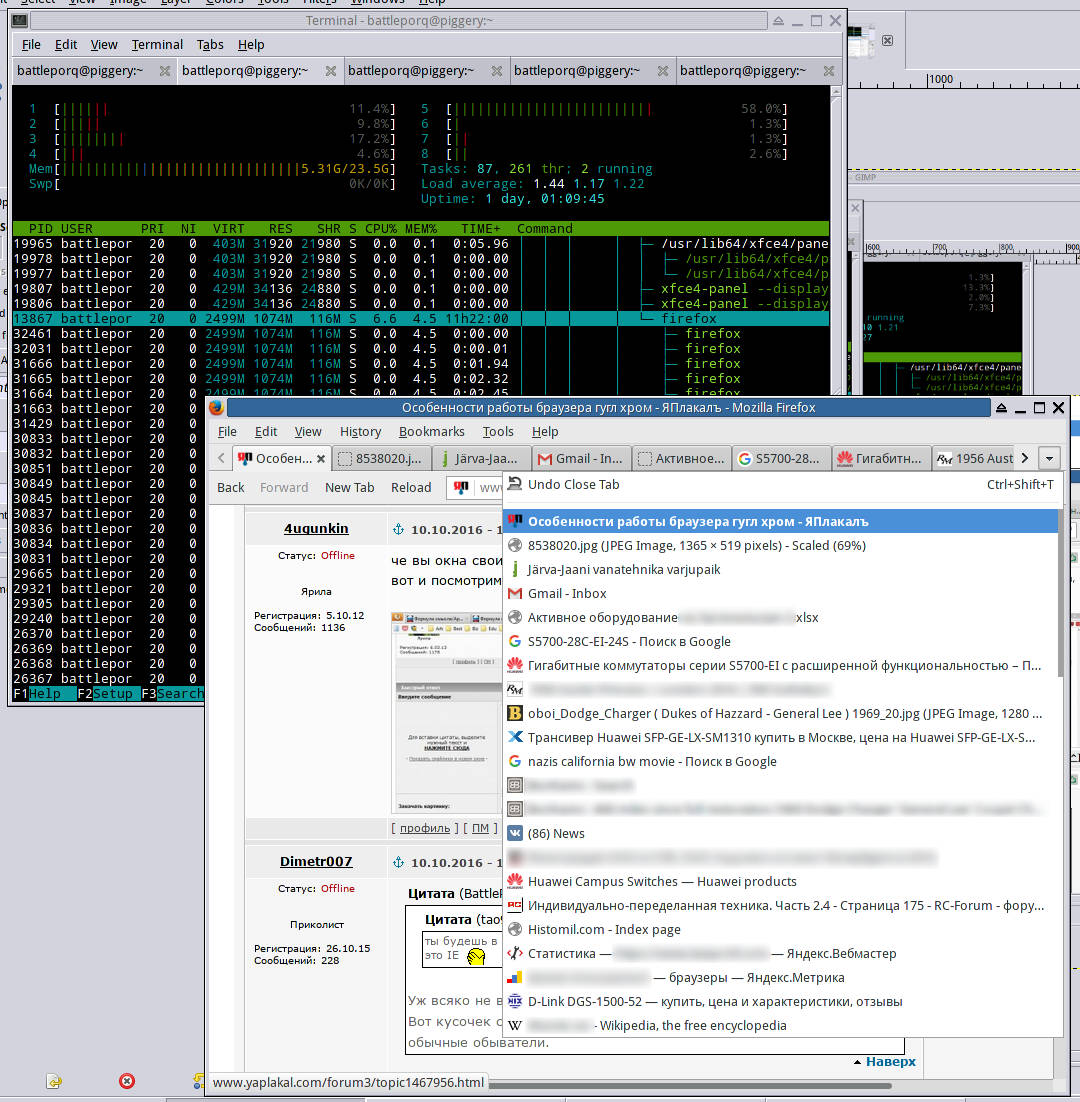Image resolution: width=1080 pixels, height=1102 pixels.
Task: Click the D-Link icon in tab list
Action: [x=515, y=1001]
